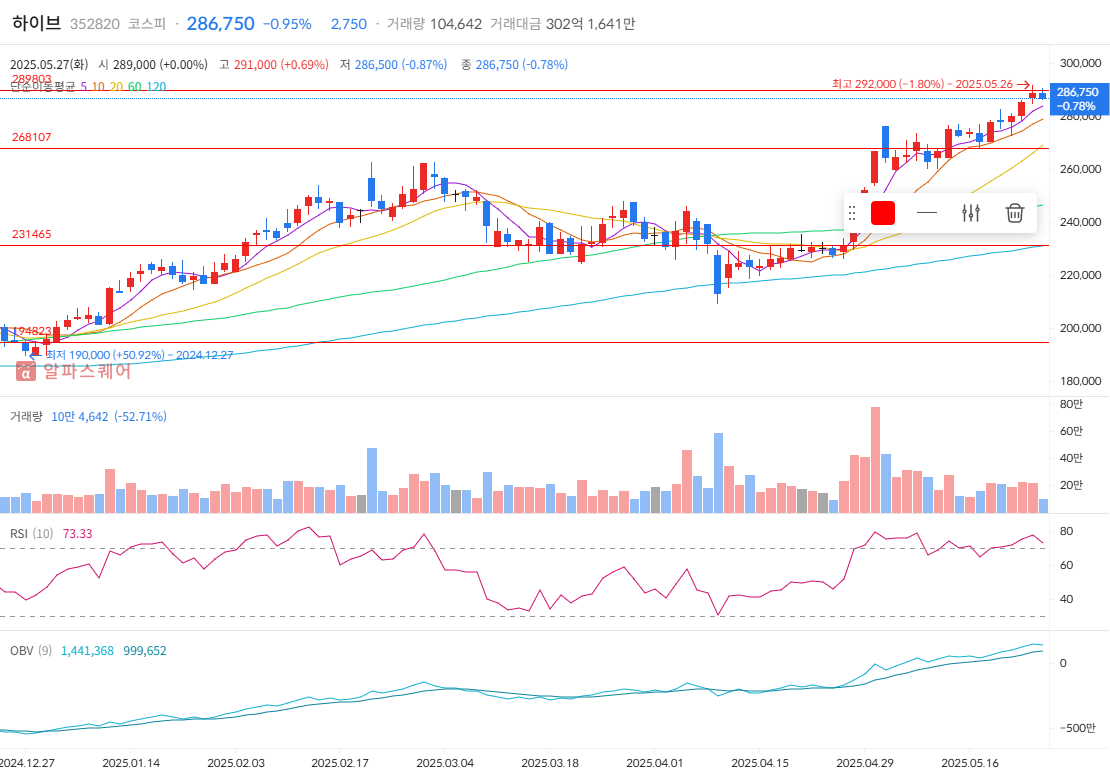This screenshot has width=1110, height=778.
Task: Click the 260,000 price axis label
Action: pyautogui.click(x=1080, y=169)
